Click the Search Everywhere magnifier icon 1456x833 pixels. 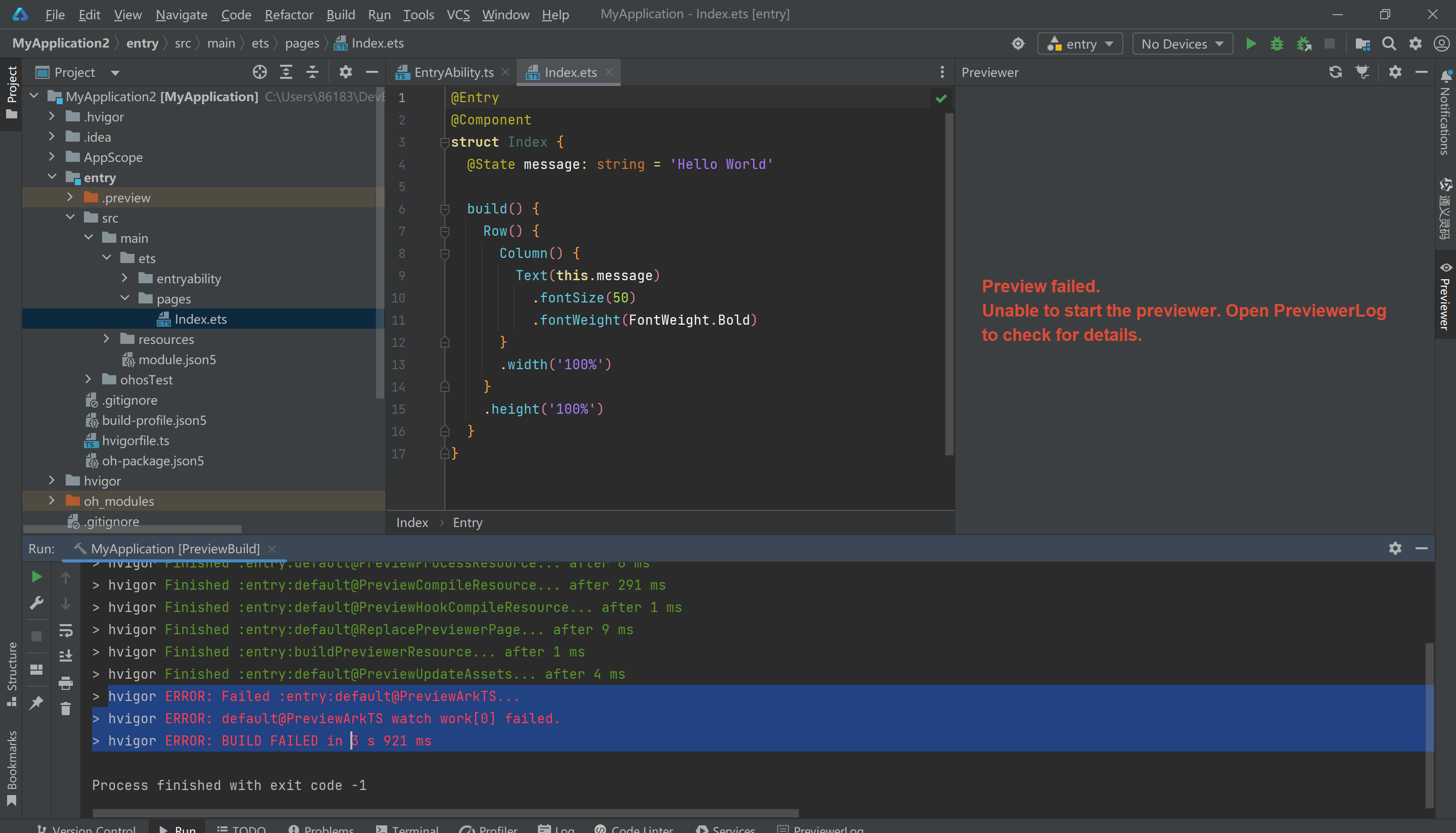(1389, 43)
